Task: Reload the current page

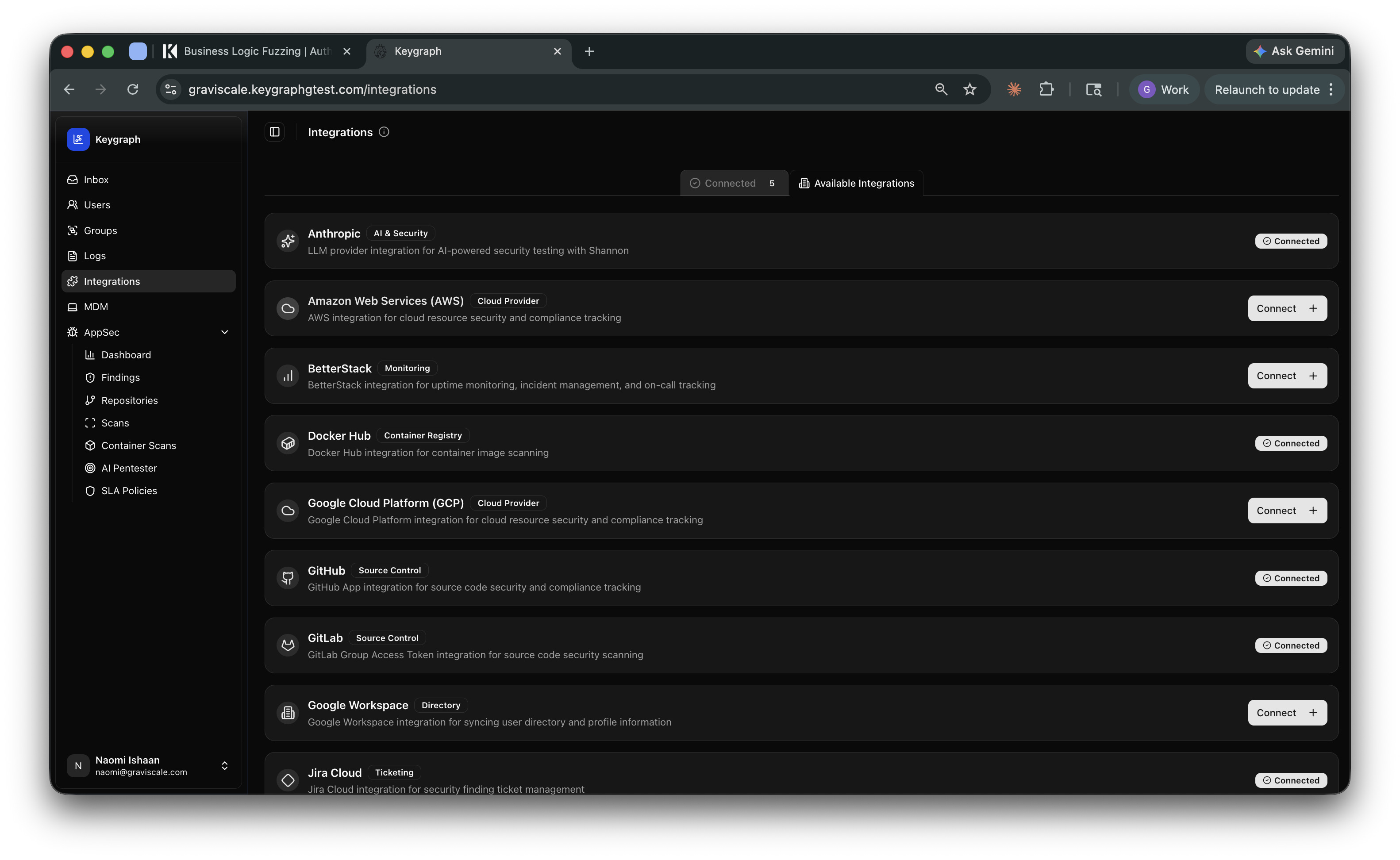Action: (133, 89)
